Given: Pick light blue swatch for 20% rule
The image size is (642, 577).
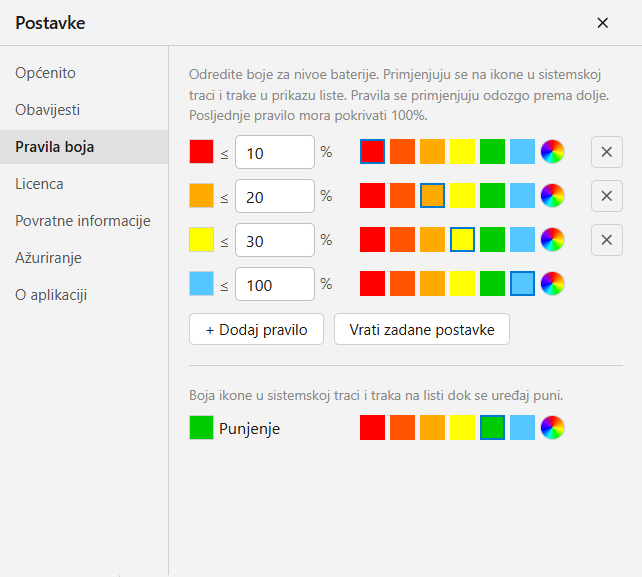Looking at the screenshot, I should [522, 196].
